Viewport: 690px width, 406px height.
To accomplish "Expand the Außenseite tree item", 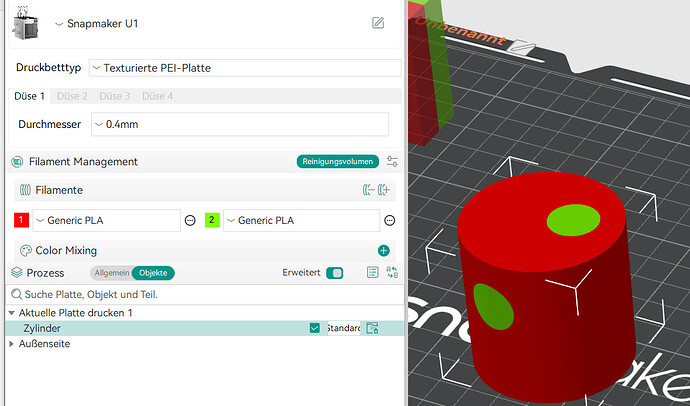I will pyautogui.click(x=11, y=344).
